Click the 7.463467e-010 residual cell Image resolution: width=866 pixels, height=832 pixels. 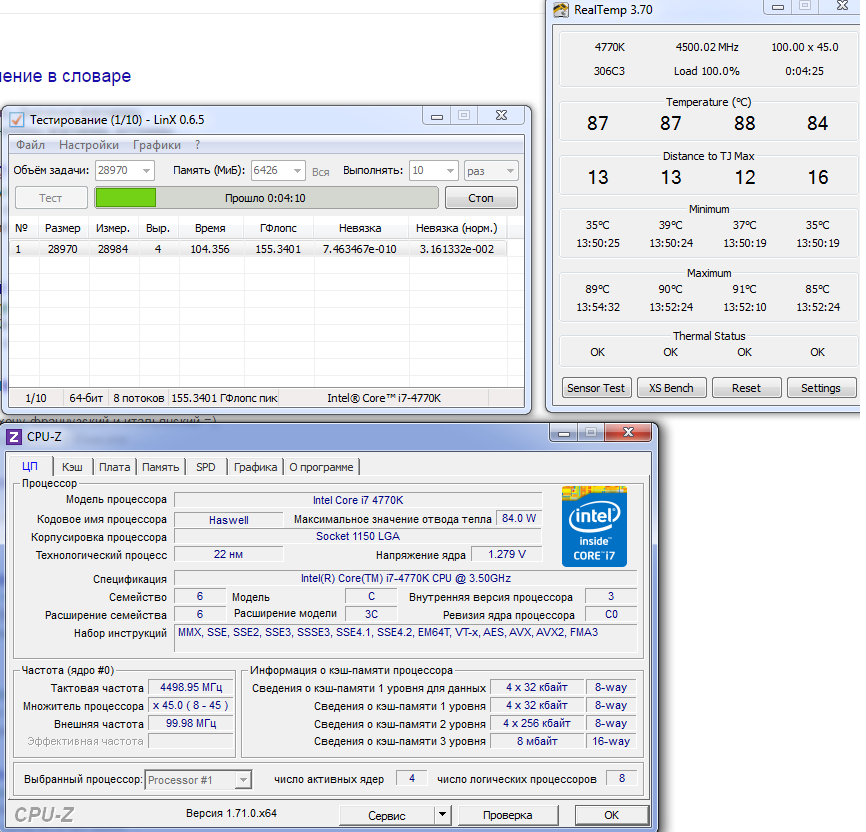[360, 249]
